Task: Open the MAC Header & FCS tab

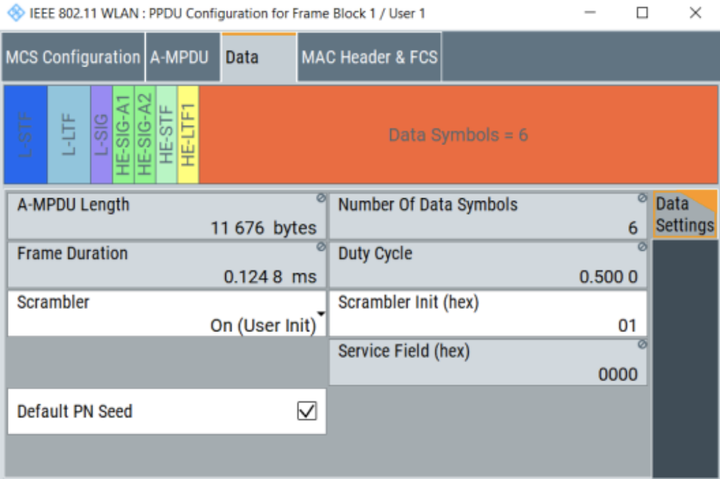Action: pos(369,57)
